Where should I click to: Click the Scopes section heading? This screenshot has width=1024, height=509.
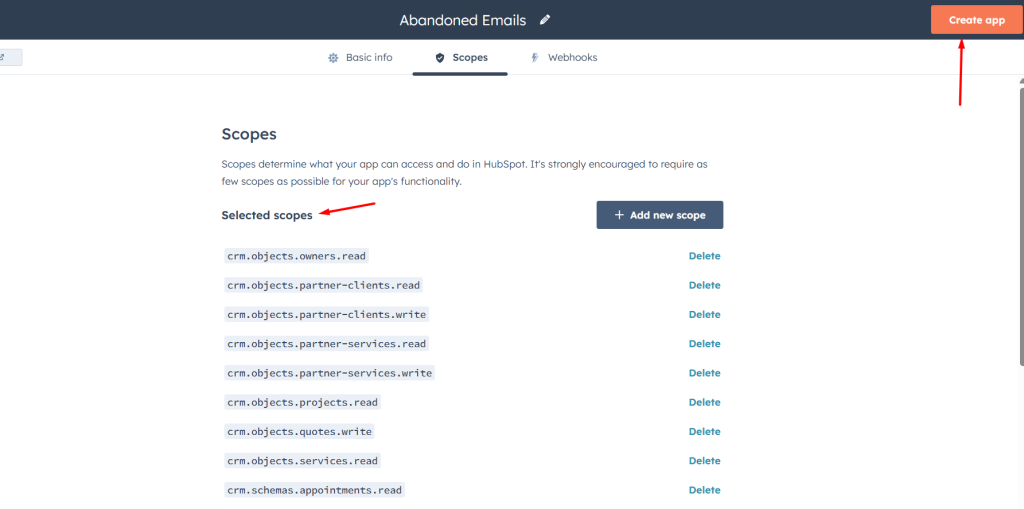pyautogui.click(x=249, y=135)
